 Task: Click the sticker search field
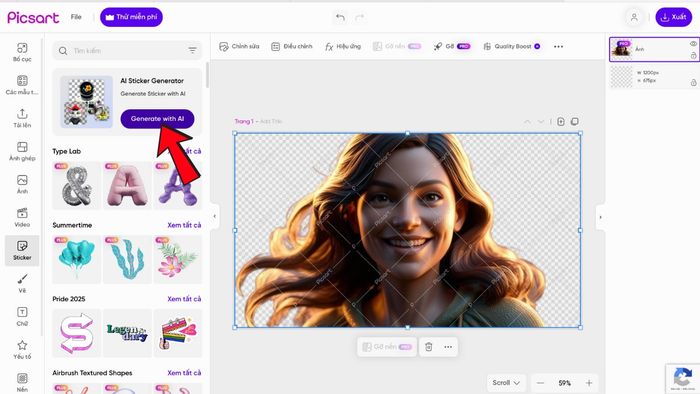[127, 50]
